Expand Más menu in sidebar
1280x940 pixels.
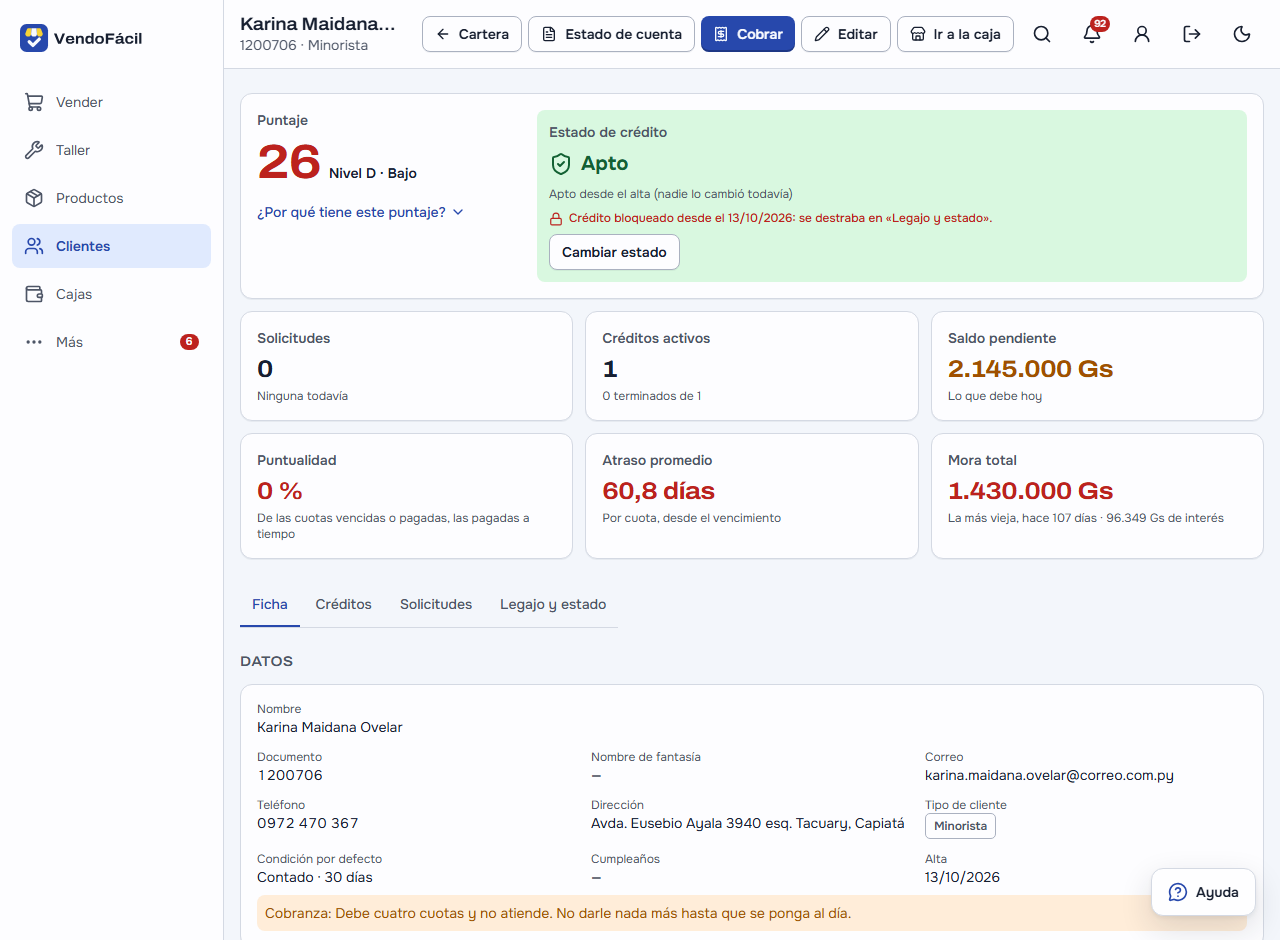(111, 342)
